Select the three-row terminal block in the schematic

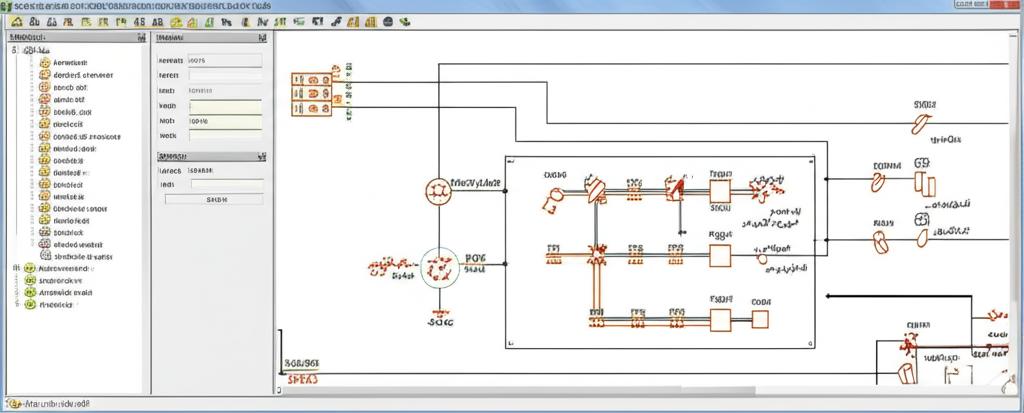[x=311, y=94]
